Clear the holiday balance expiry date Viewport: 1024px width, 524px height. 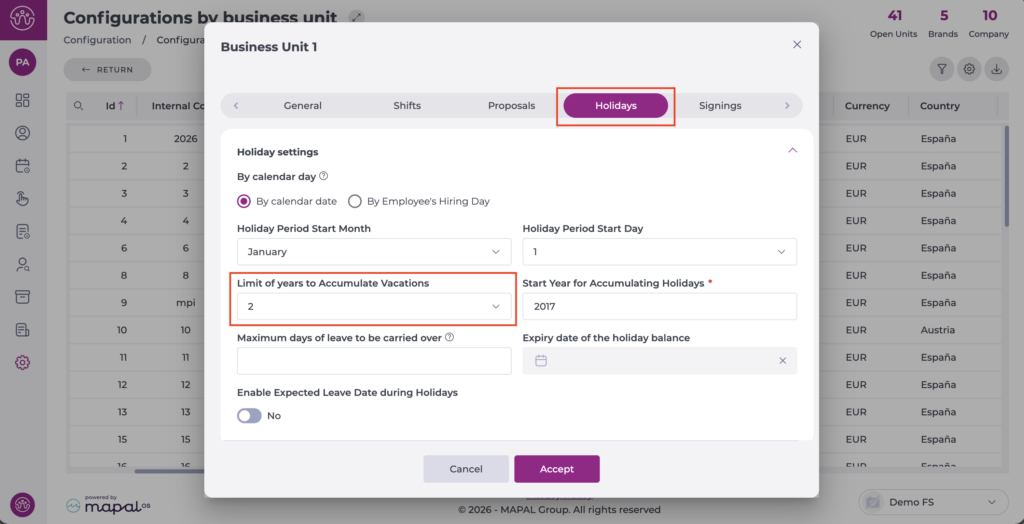[x=782, y=361]
